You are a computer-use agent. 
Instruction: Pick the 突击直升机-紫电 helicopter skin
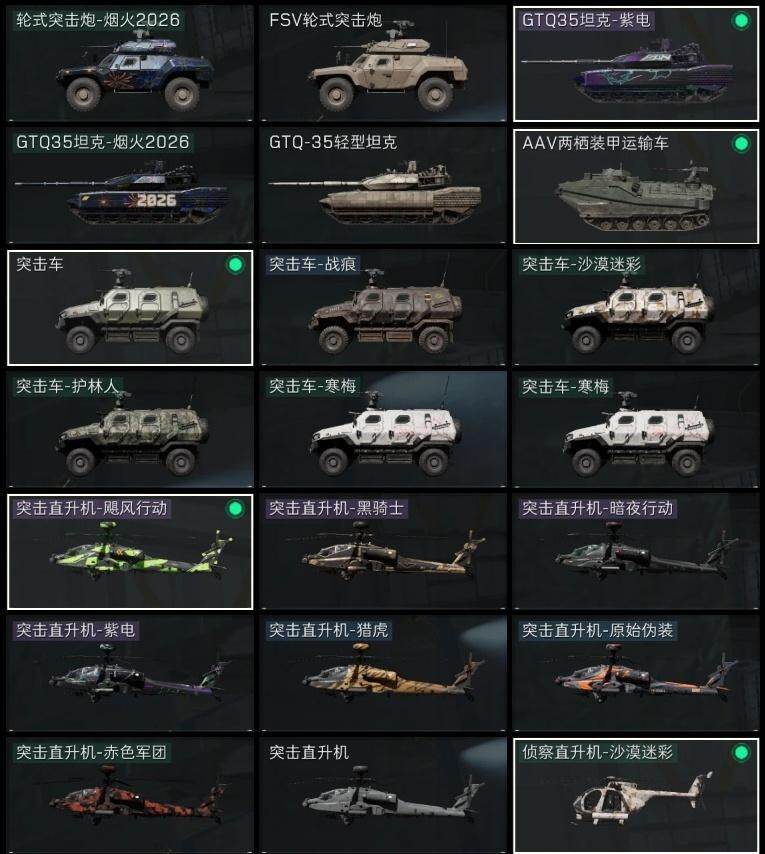pyautogui.click(x=130, y=674)
